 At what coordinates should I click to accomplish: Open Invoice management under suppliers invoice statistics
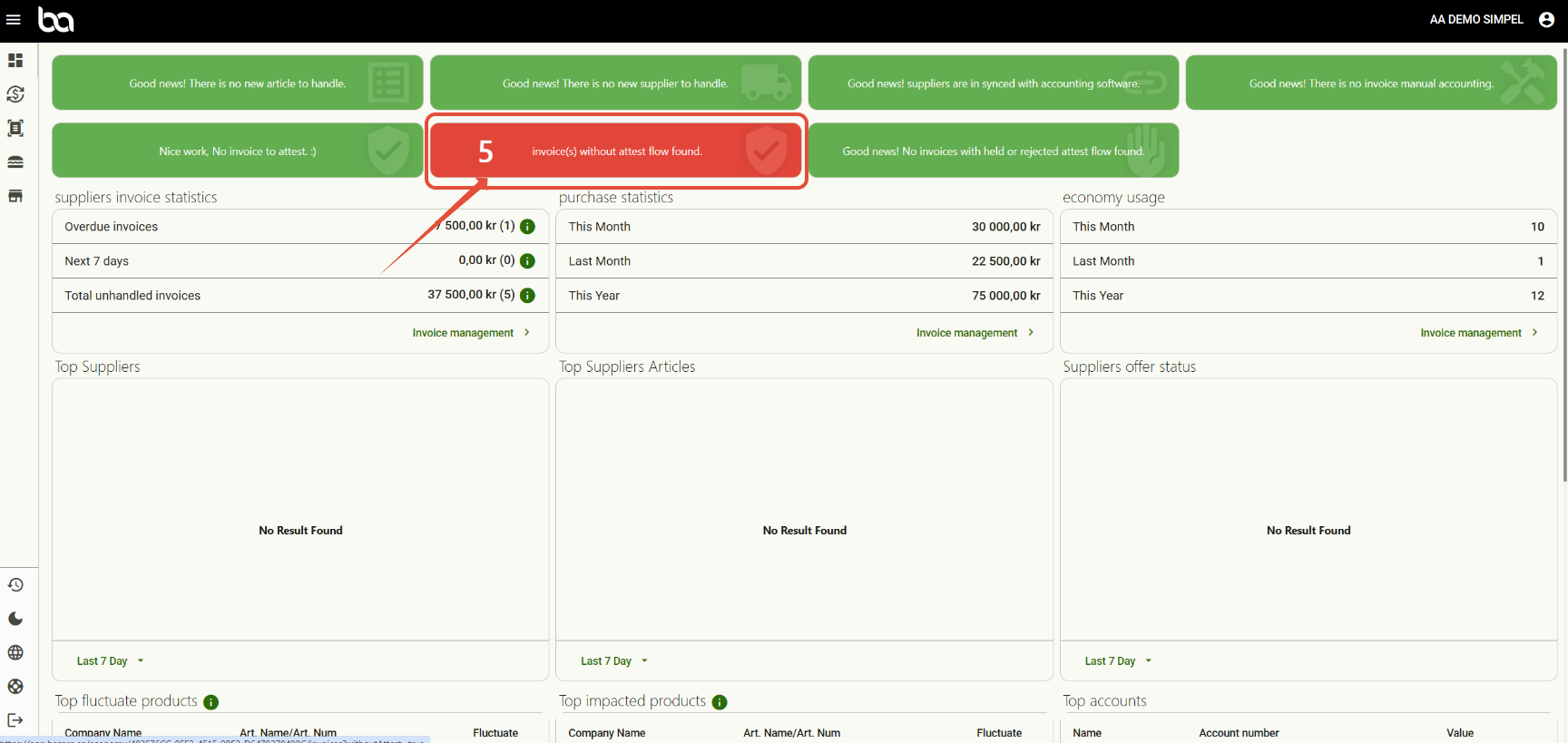pos(471,333)
